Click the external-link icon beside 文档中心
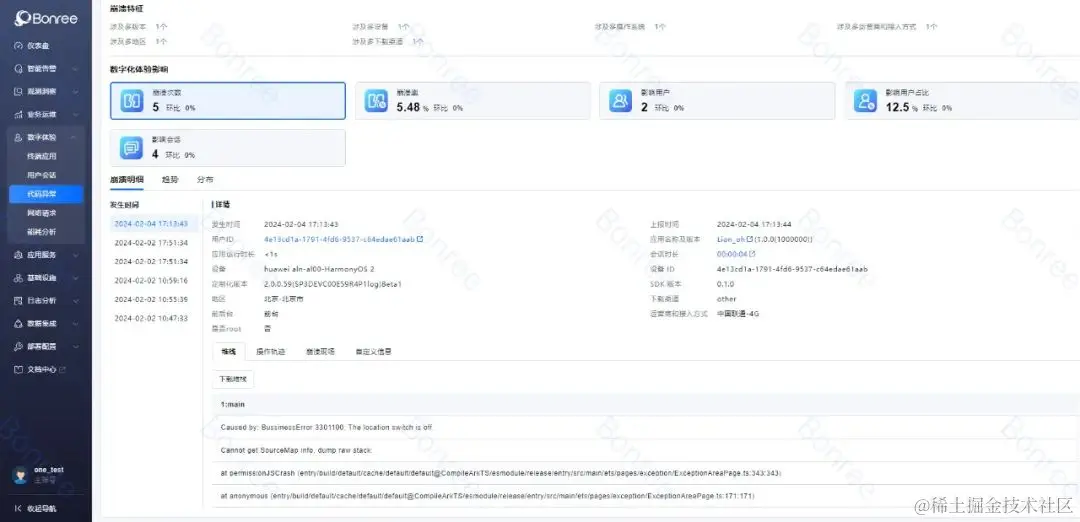Image resolution: width=1080 pixels, height=522 pixels. tap(63, 370)
